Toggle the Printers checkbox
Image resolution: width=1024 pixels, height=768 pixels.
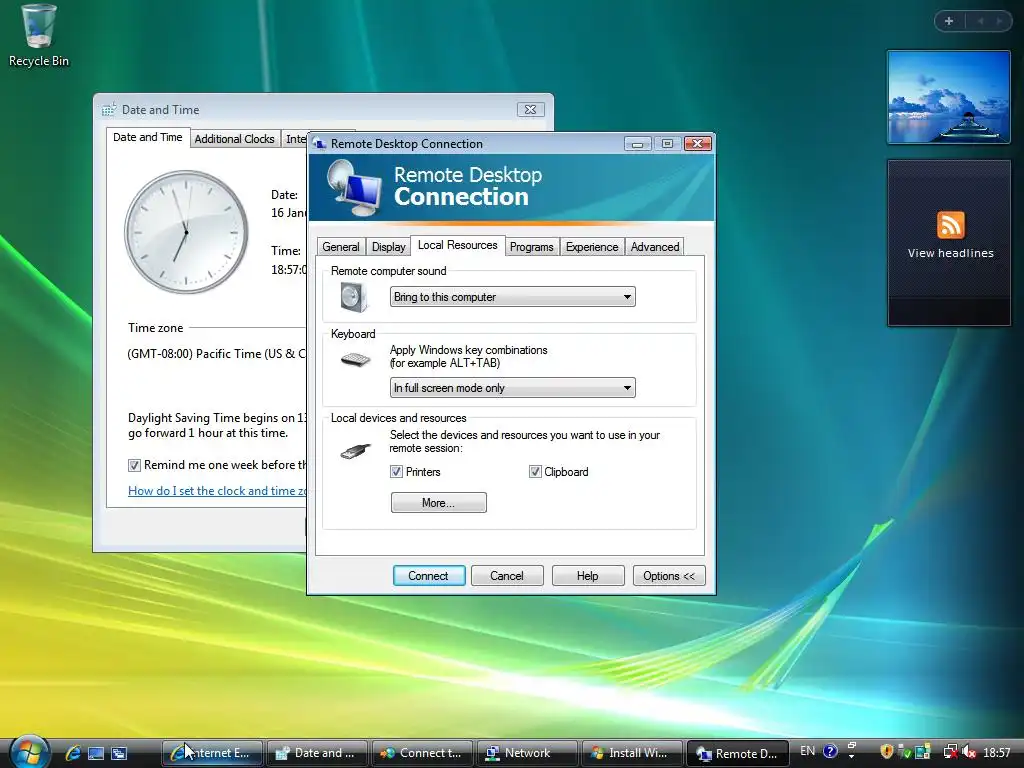(x=396, y=472)
